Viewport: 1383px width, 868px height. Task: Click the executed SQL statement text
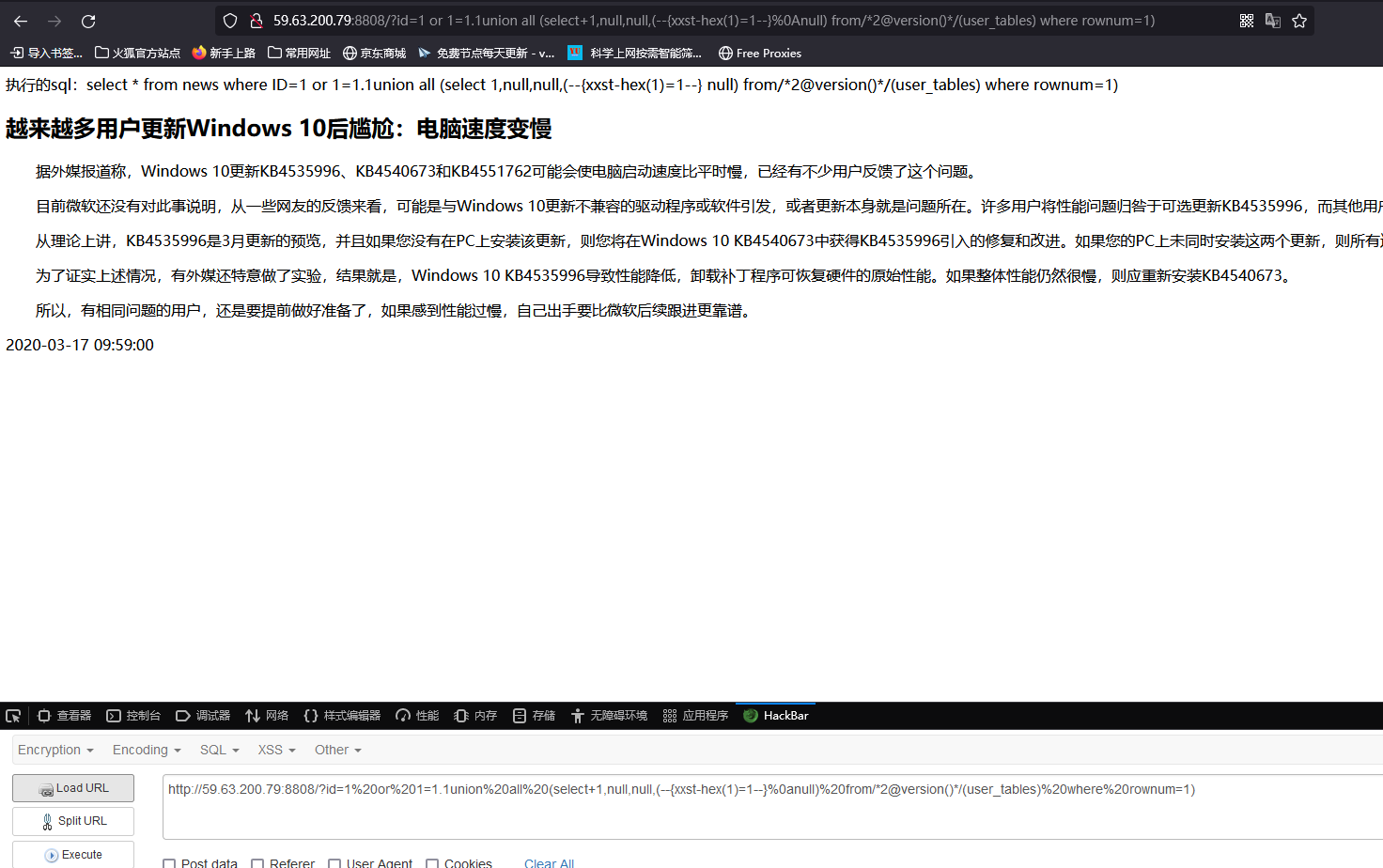[562, 85]
